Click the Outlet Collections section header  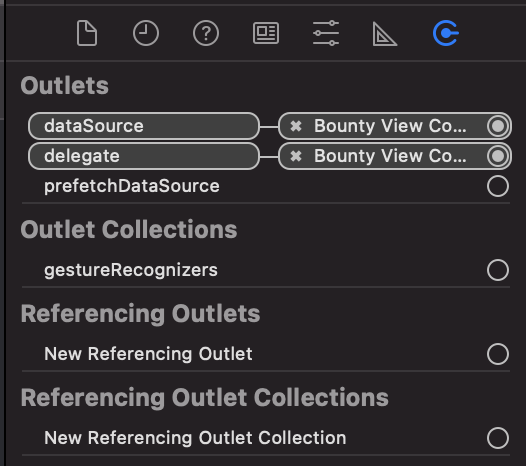(129, 229)
